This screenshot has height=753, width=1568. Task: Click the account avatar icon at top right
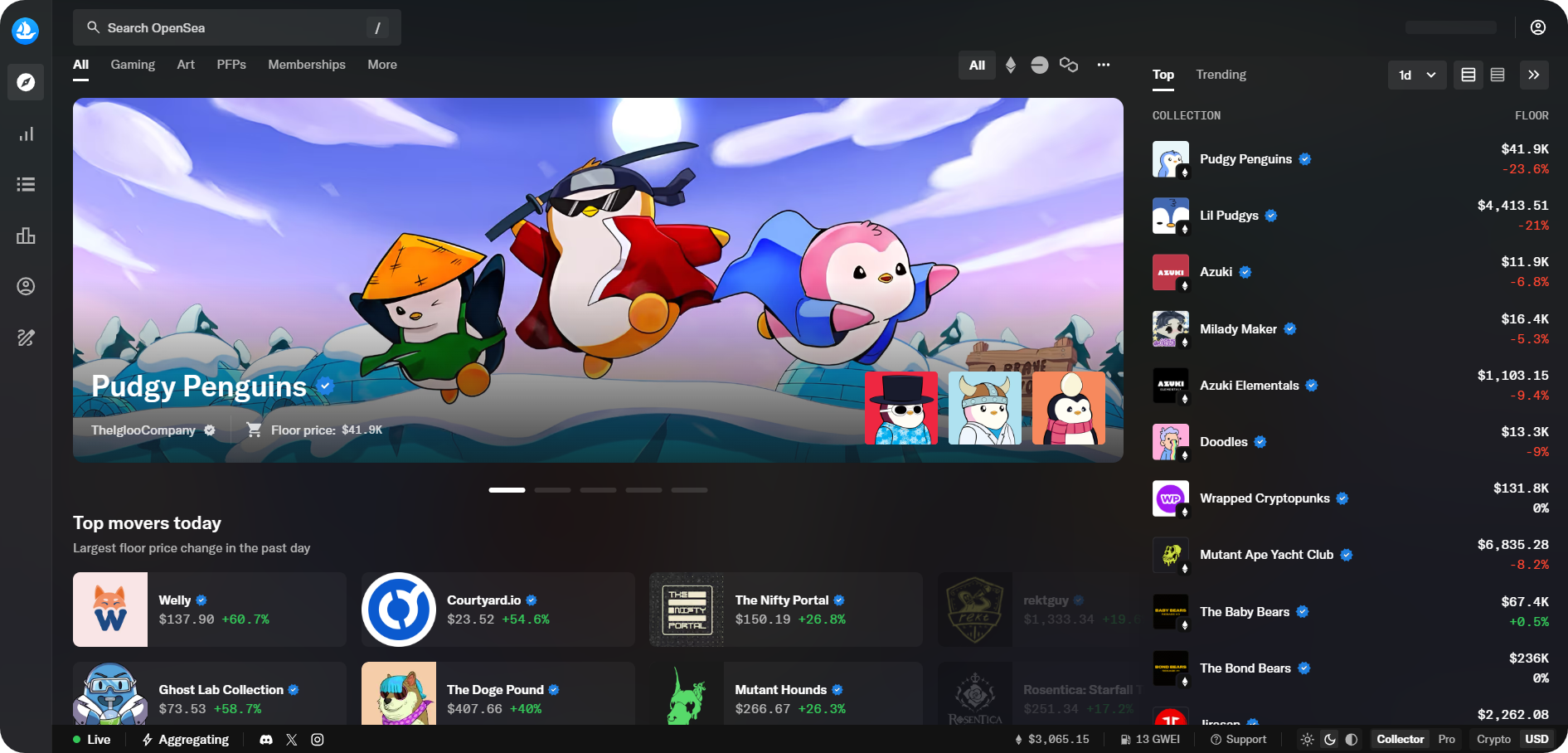[1537, 27]
